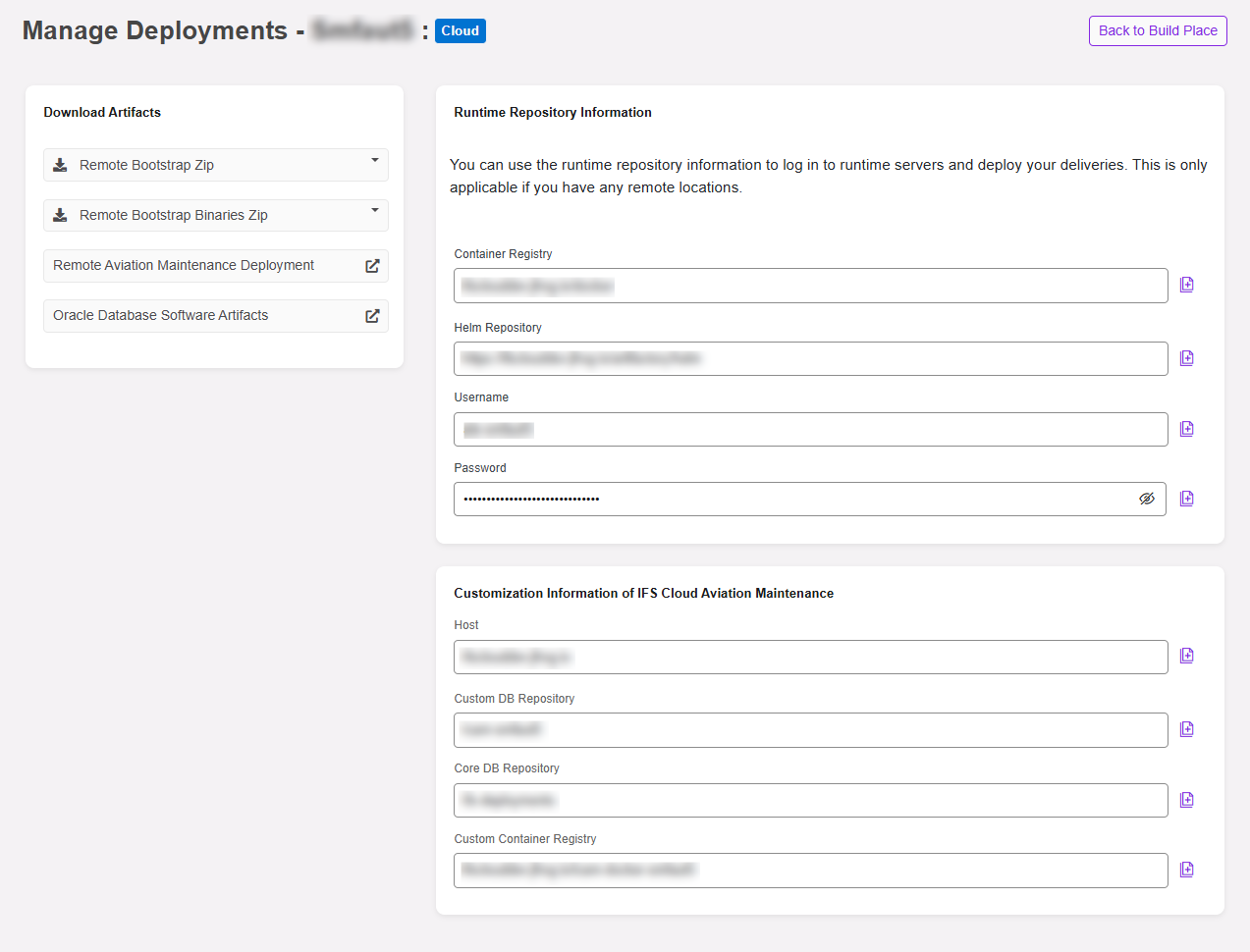The height and width of the screenshot is (952, 1250).
Task: Select the Core DB Repository field
Action: [x=811, y=800]
